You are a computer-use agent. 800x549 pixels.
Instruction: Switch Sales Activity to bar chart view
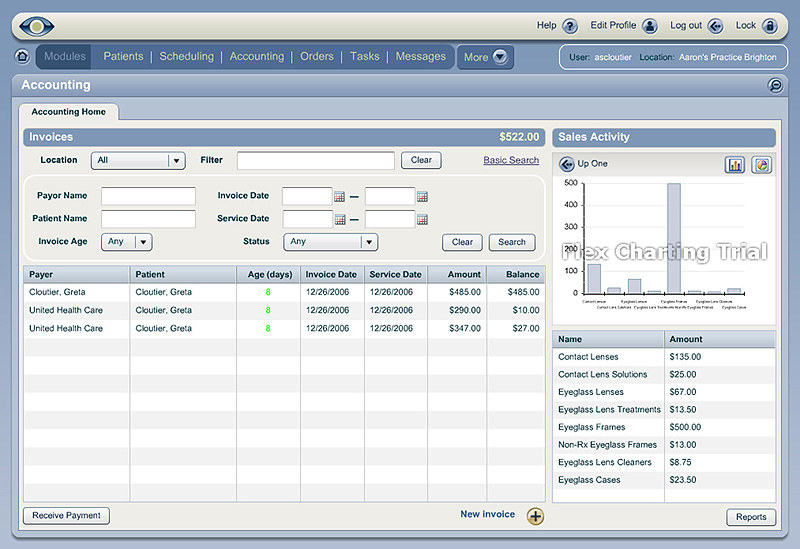point(735,165)
